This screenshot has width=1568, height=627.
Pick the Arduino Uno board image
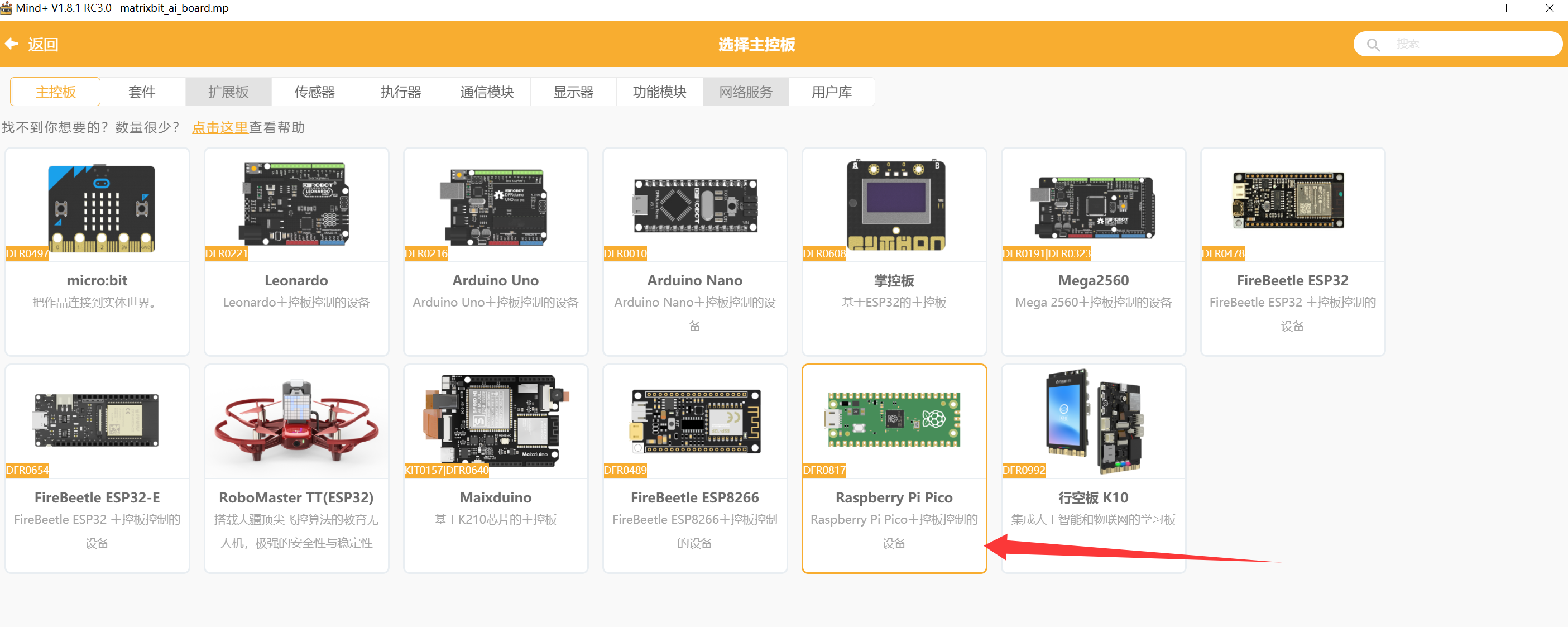click(493, 207)
